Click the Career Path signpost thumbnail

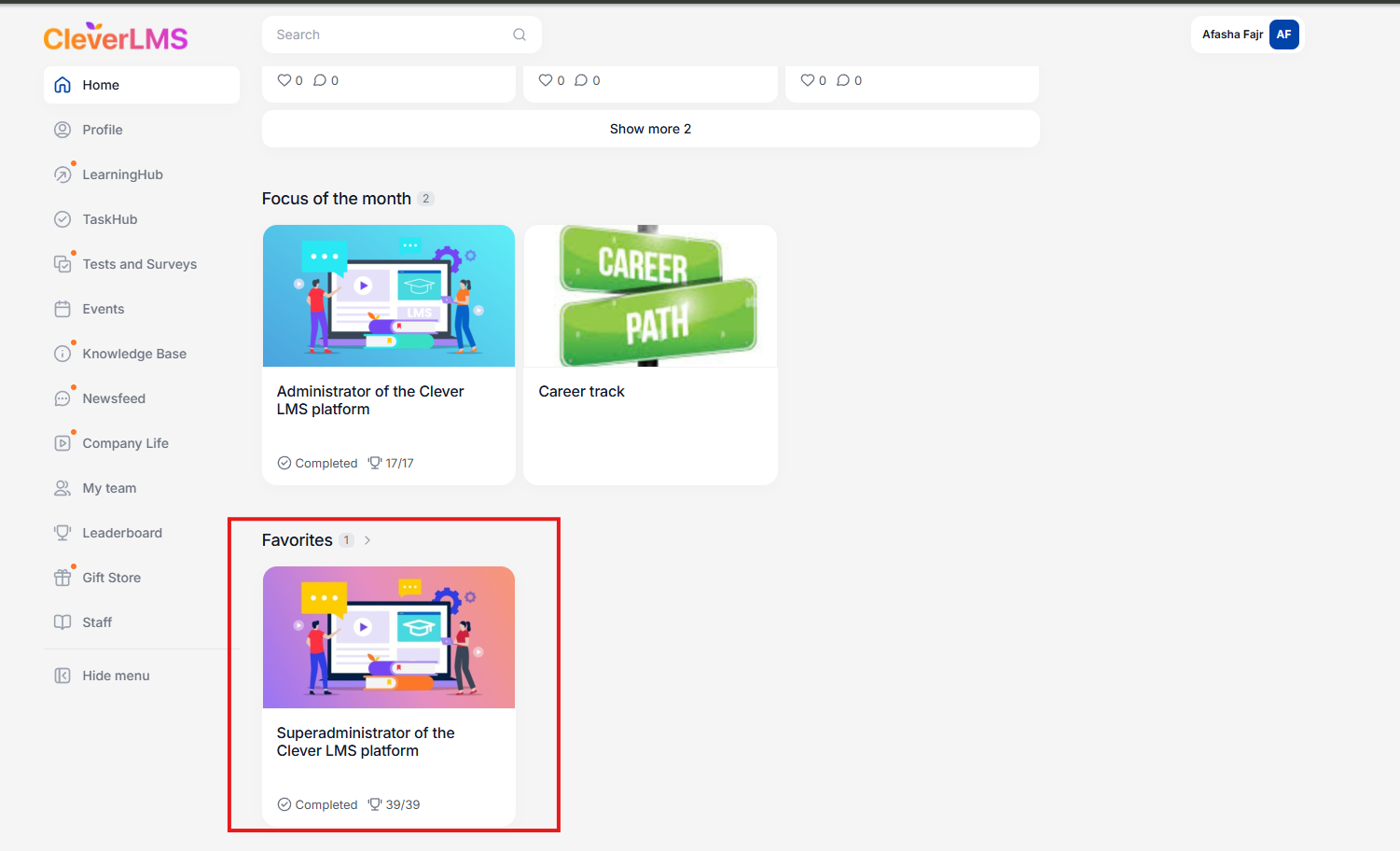coord(650,296)
